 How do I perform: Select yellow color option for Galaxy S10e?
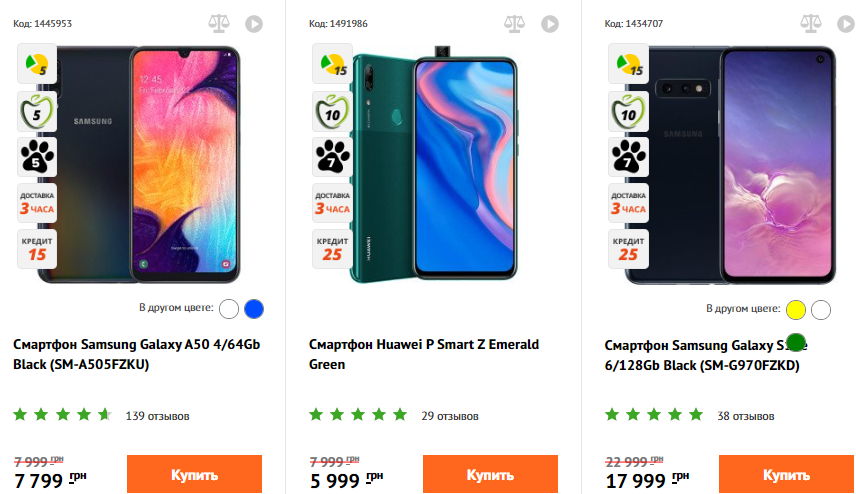point(796,309)
